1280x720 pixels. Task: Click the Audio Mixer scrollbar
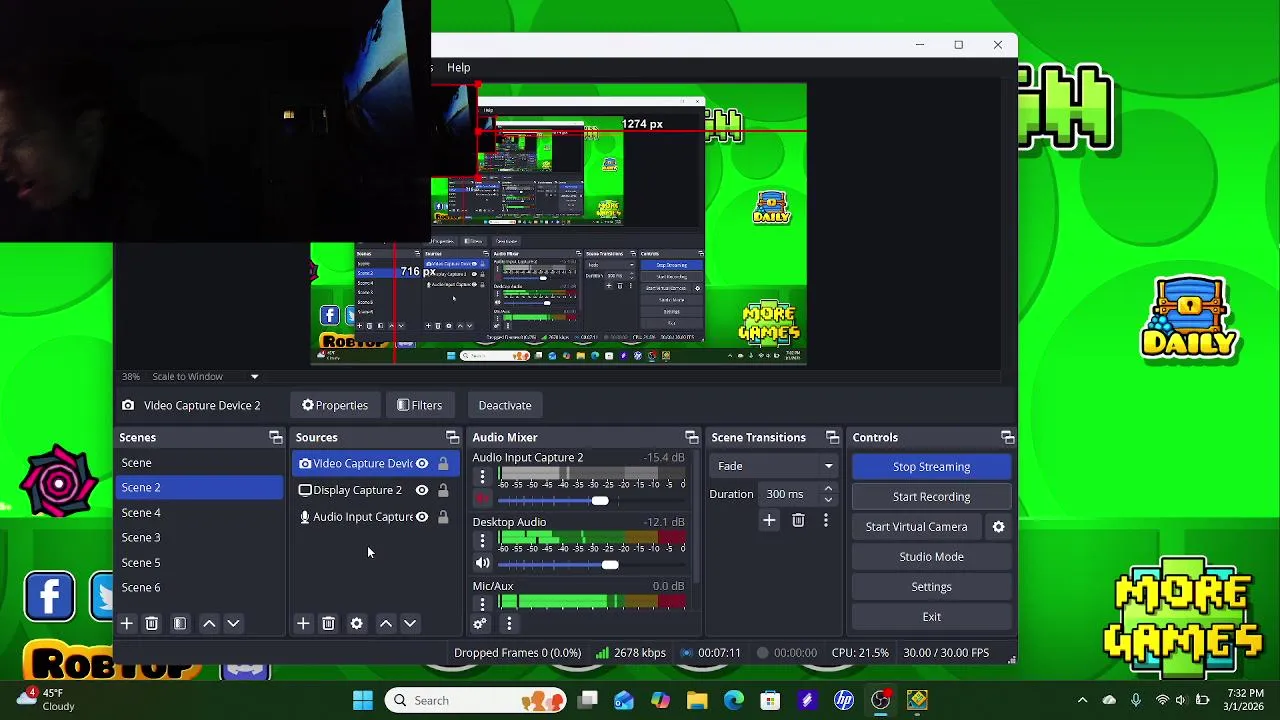(696, 515)
